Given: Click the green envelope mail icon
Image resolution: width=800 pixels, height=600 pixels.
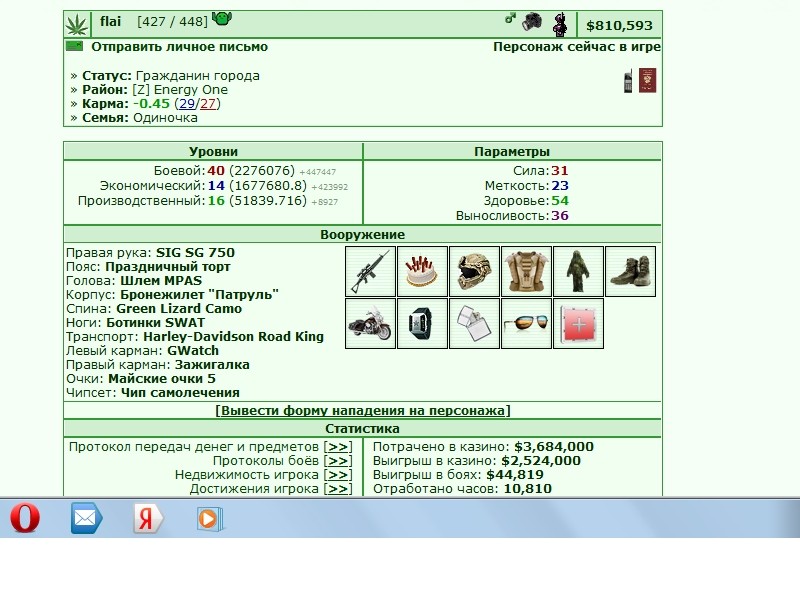Looking at the screenshot, I should click(x=74, y=46).
